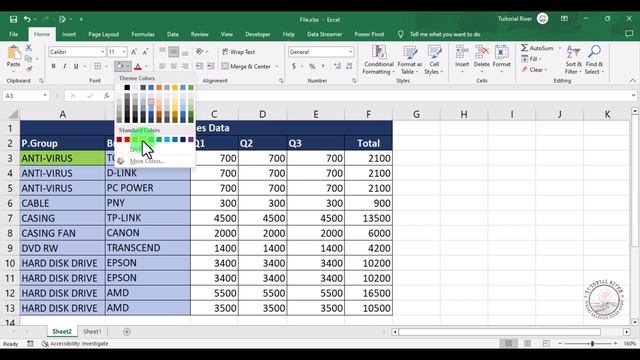Open the Calibri font name dropdown
This screenshot has width=640, height=360.
(102, 52)
